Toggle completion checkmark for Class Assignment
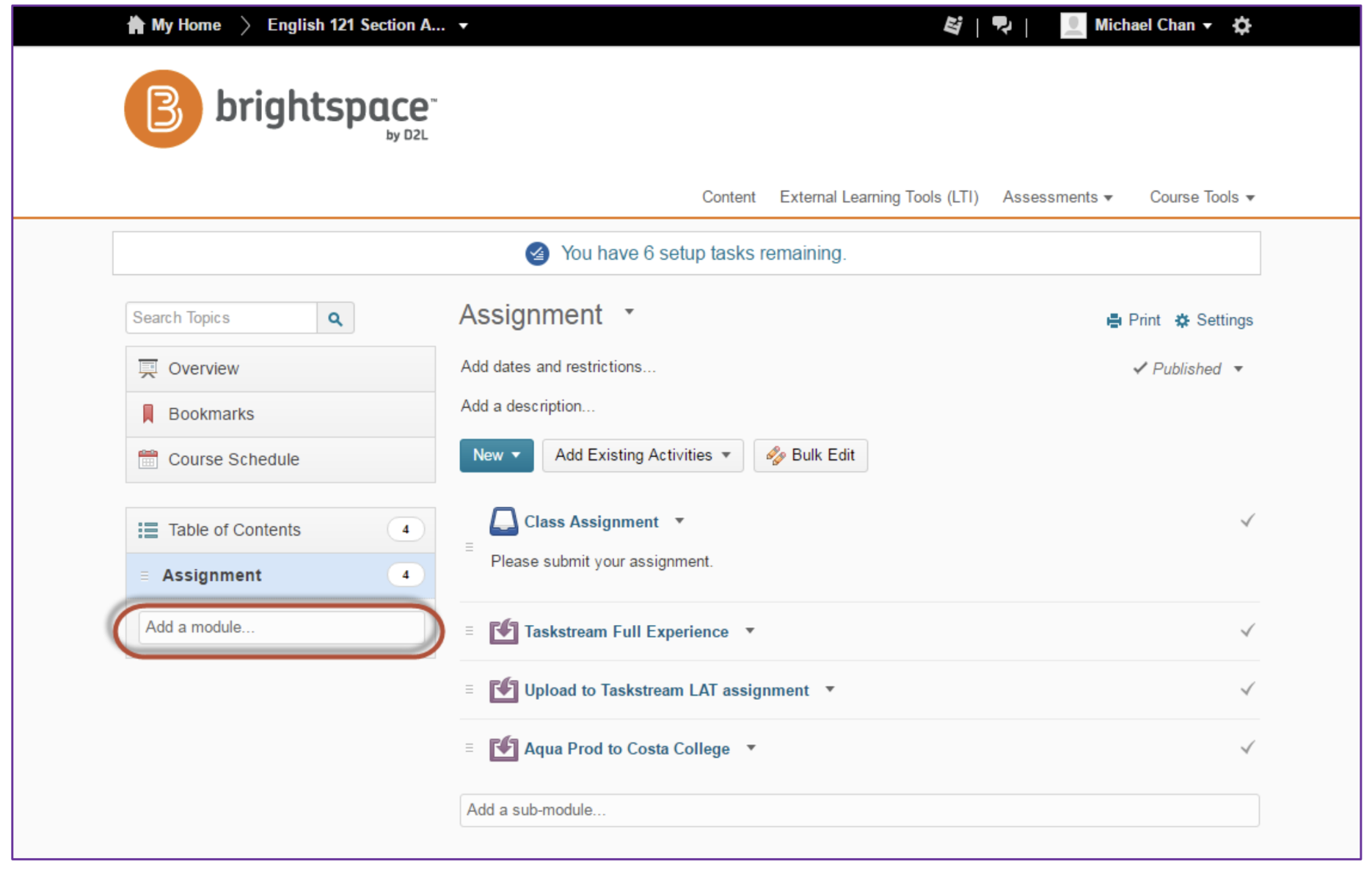Screen dimensions: 1372x870 coord(1247,521)
